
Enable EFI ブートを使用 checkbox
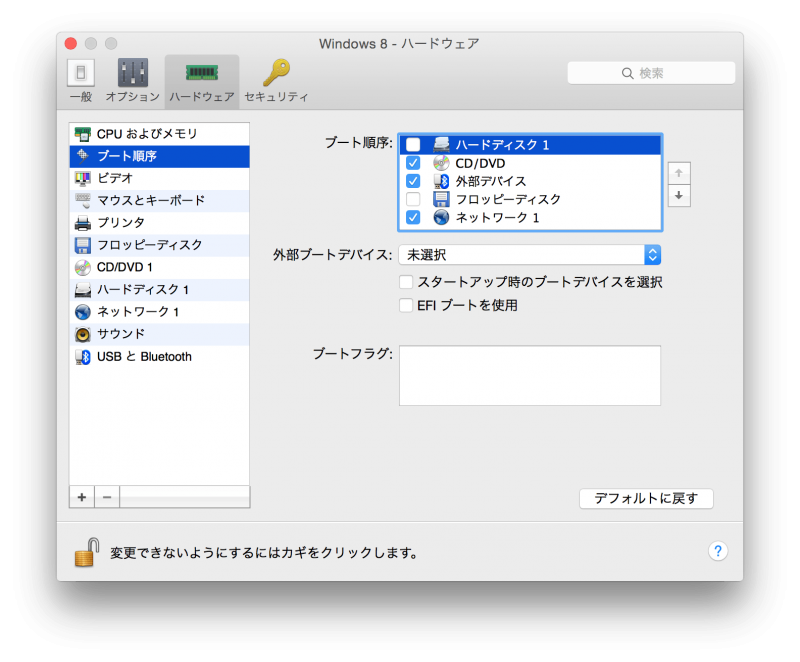(x=406, y=305)
